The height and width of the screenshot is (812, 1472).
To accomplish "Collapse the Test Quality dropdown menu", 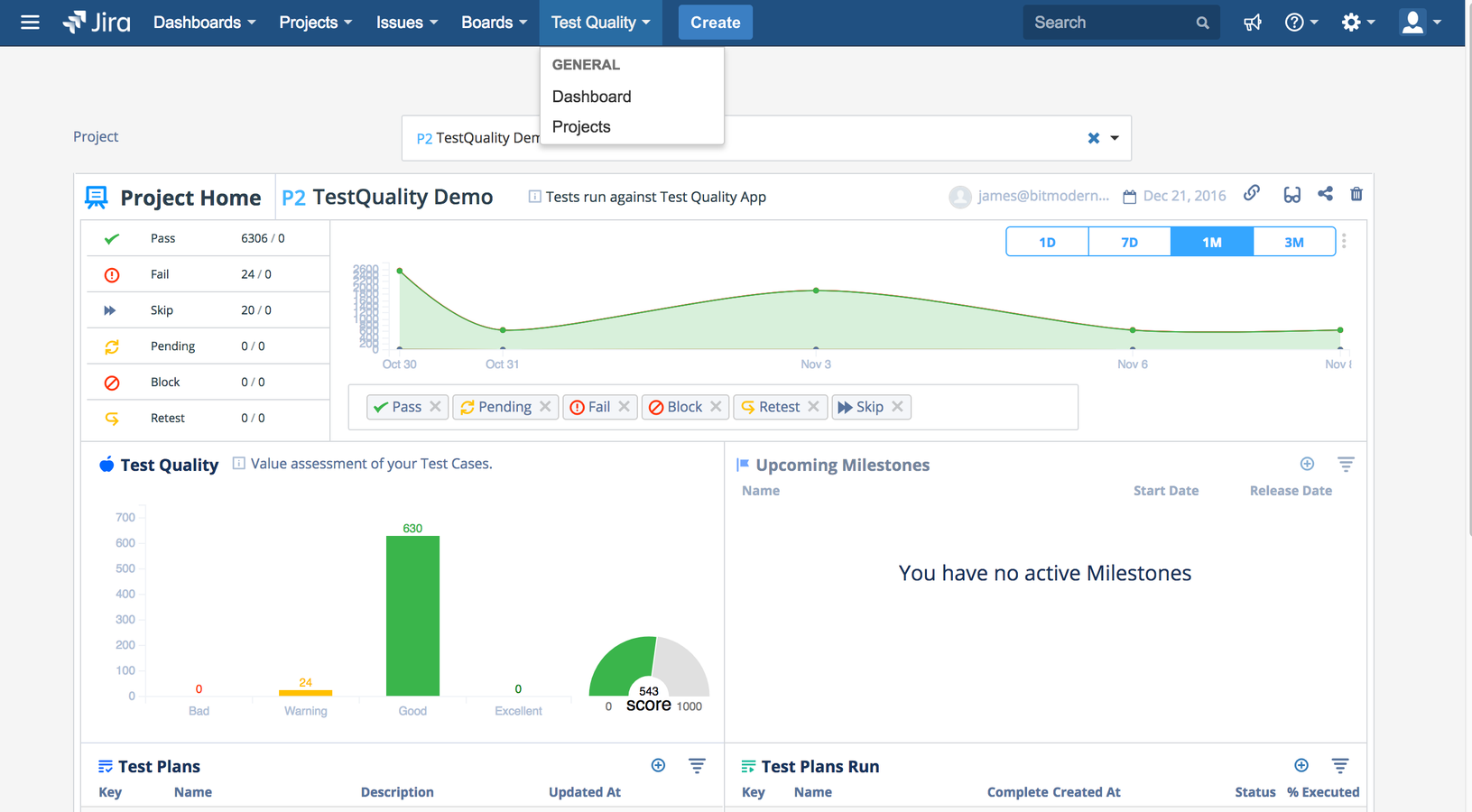I will pyautogui.click(x=600, y=23).
